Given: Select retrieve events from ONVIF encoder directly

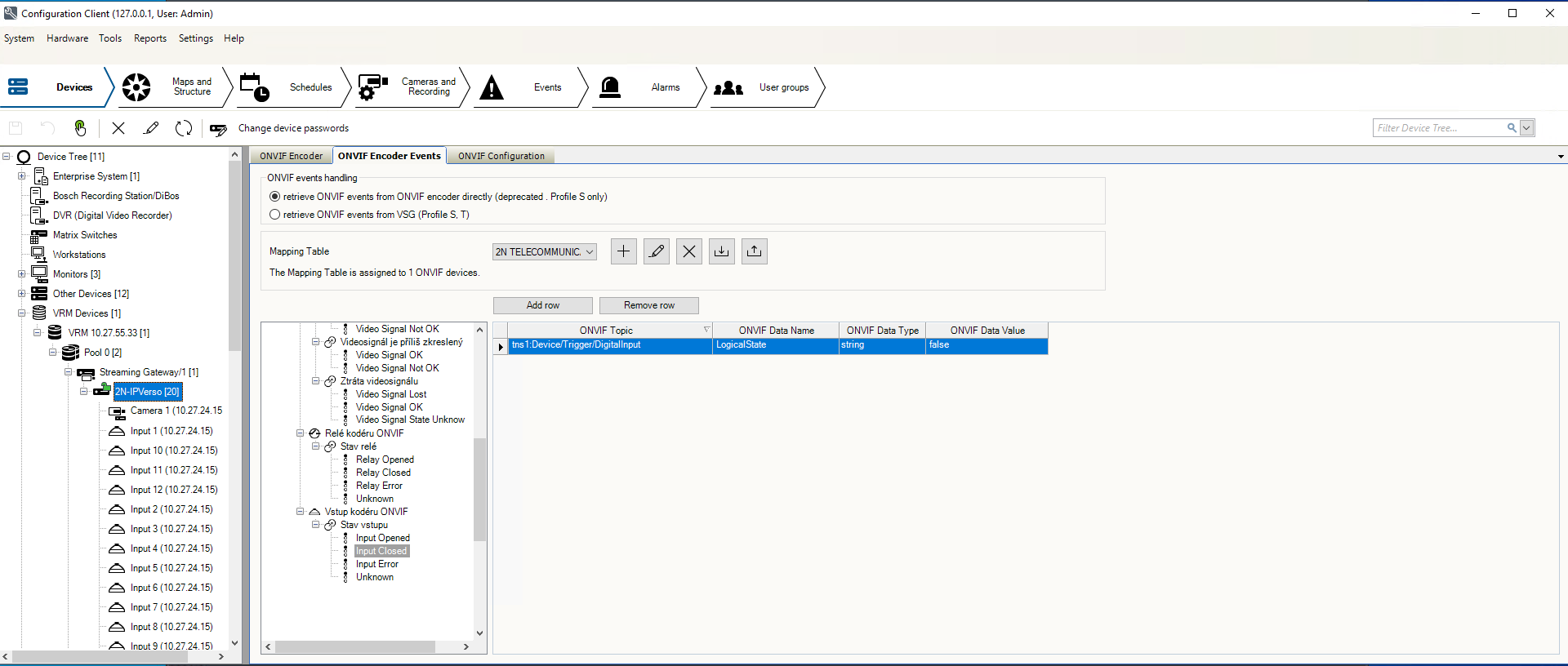Looking at the screenshot, I should (275, 197).
